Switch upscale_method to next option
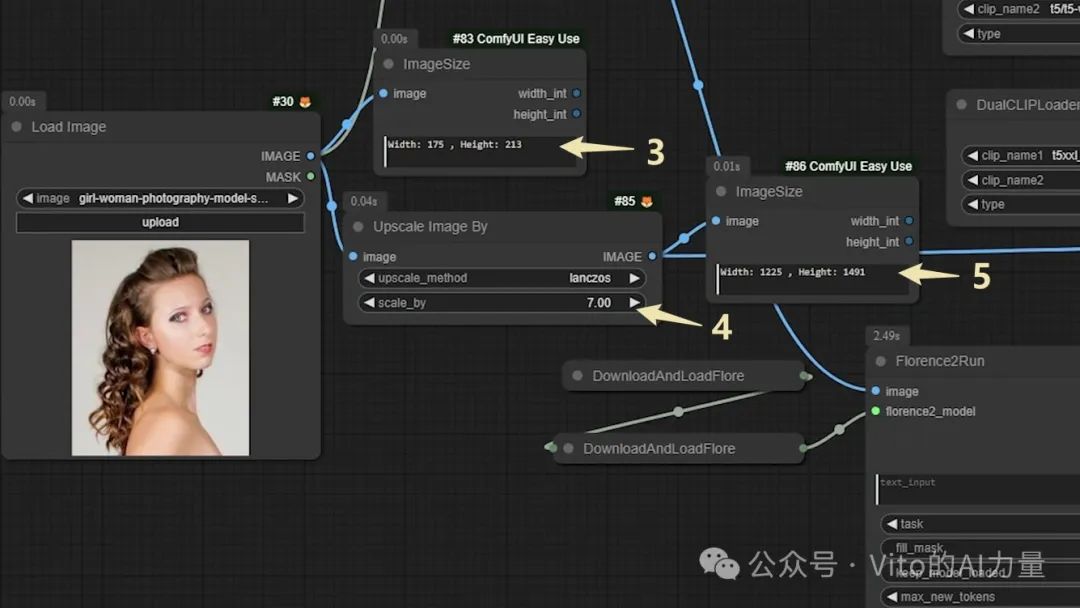 click(x=634, y=278)
